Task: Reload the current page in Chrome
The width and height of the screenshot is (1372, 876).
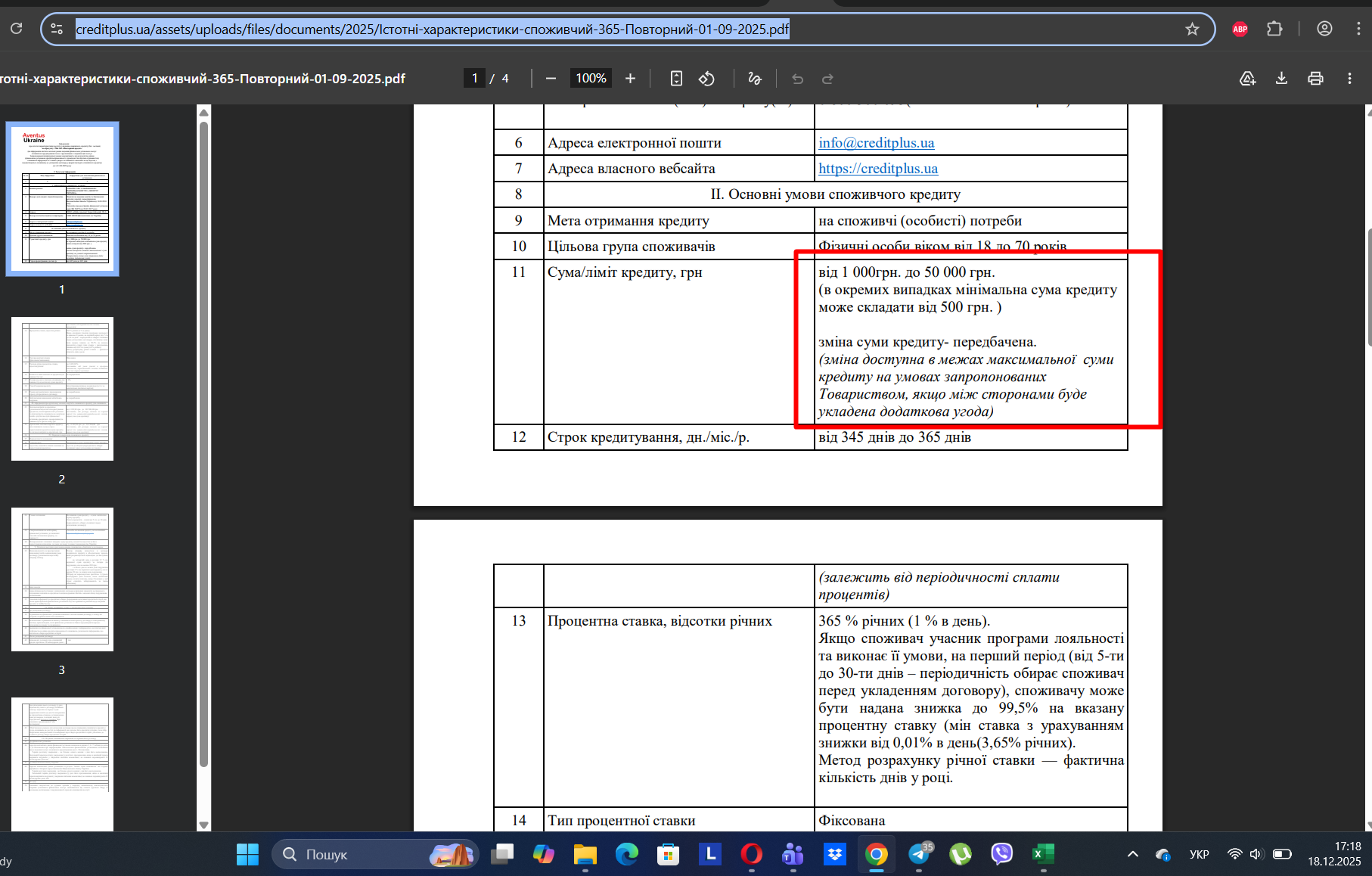Action: click(16, 29)
